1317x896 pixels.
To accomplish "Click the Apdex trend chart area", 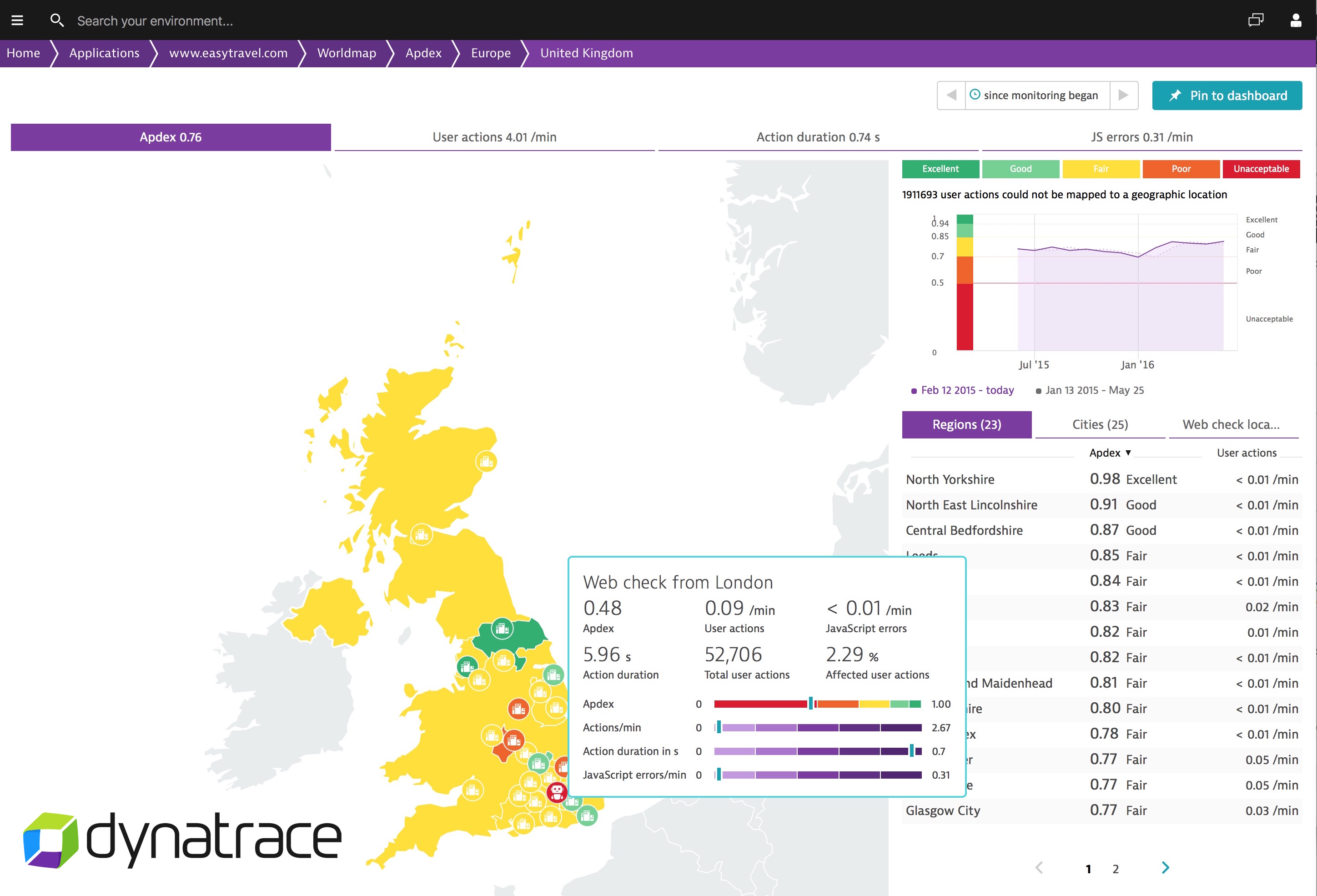I will tap(1105, 283).
